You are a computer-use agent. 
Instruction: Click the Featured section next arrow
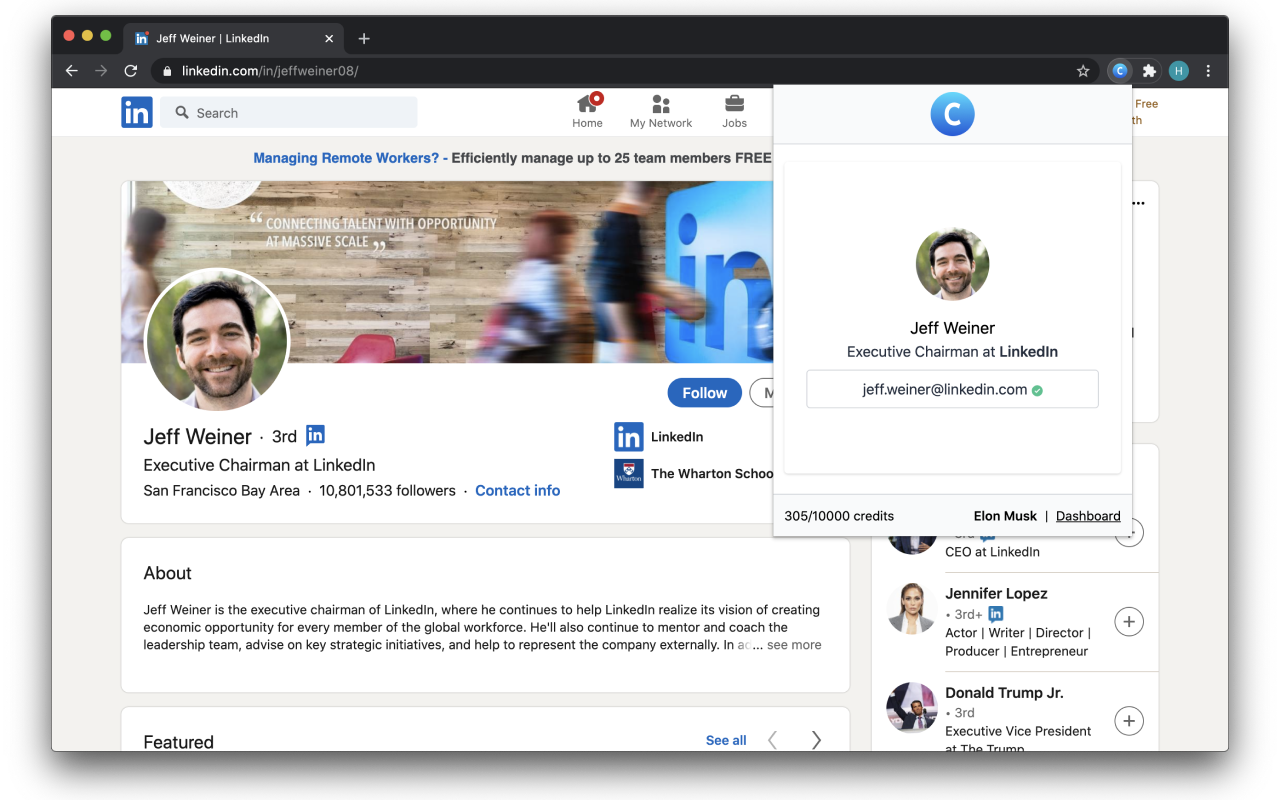click(x=816, y=740)
